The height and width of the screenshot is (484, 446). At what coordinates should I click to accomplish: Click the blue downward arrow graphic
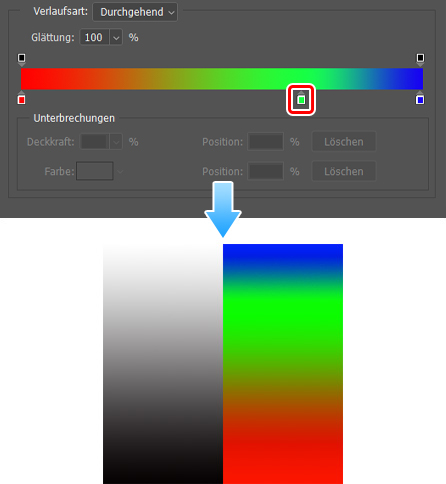point(223,209)
